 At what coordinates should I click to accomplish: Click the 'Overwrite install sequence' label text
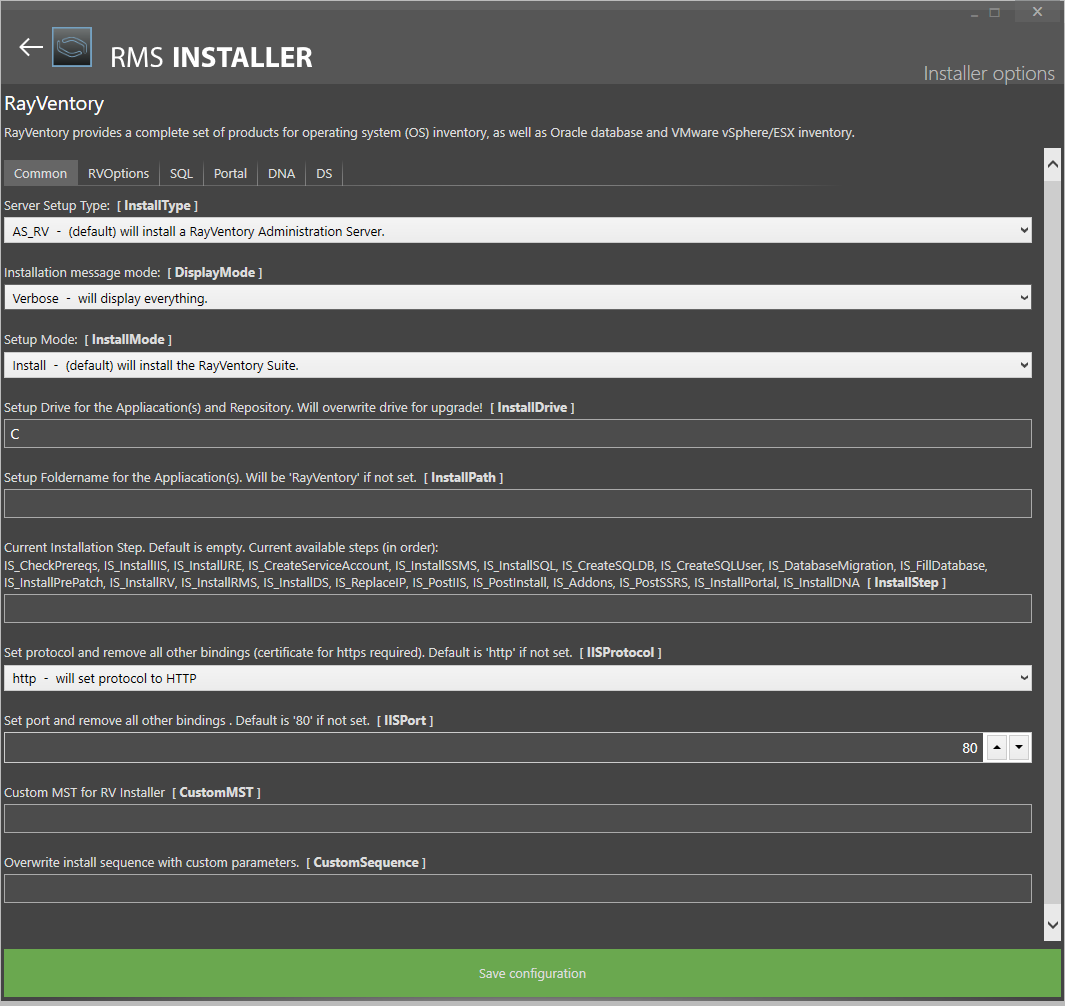click(x=151, y=862)
